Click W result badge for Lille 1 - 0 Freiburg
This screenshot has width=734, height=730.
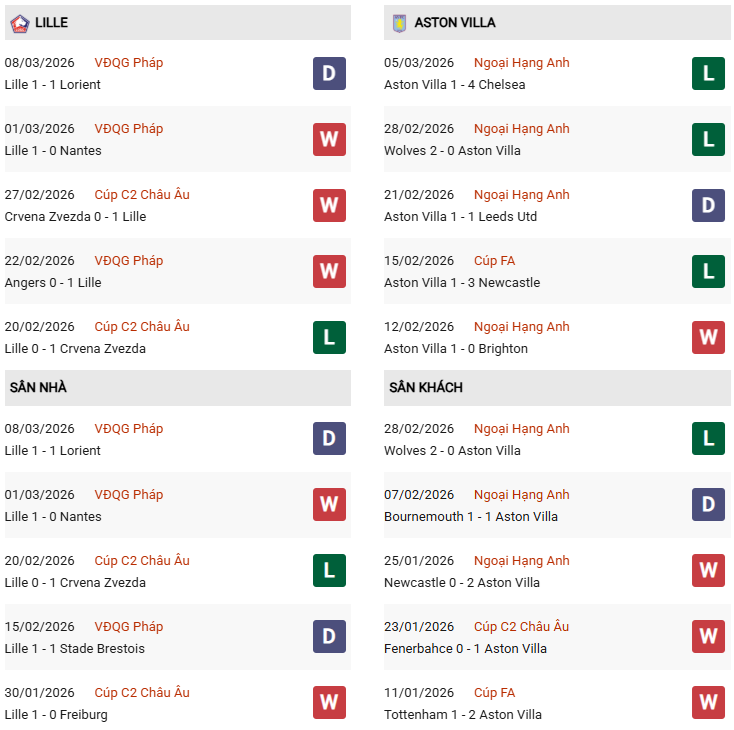tap(329, 703)
